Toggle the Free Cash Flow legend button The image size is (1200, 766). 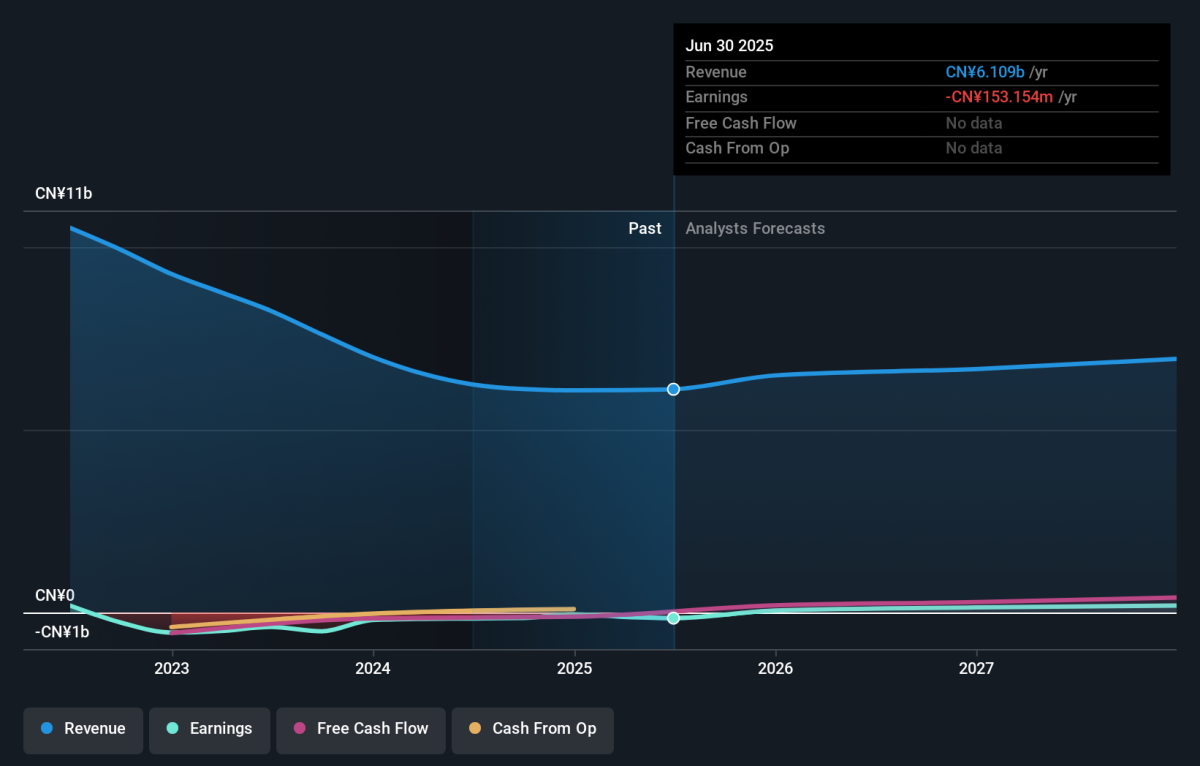(x=361, y=729)
